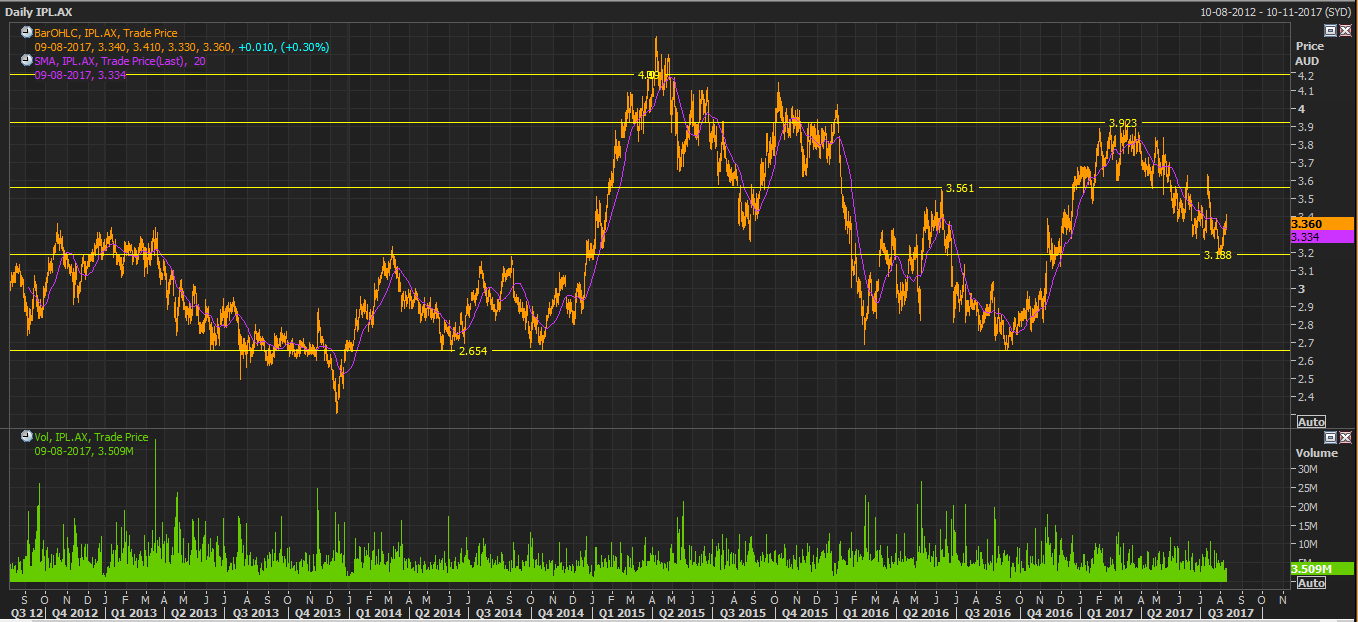This screenshot has height=622, width=1358.
Task: Select the 3.188 horizontal line label
Action: 1218,255
